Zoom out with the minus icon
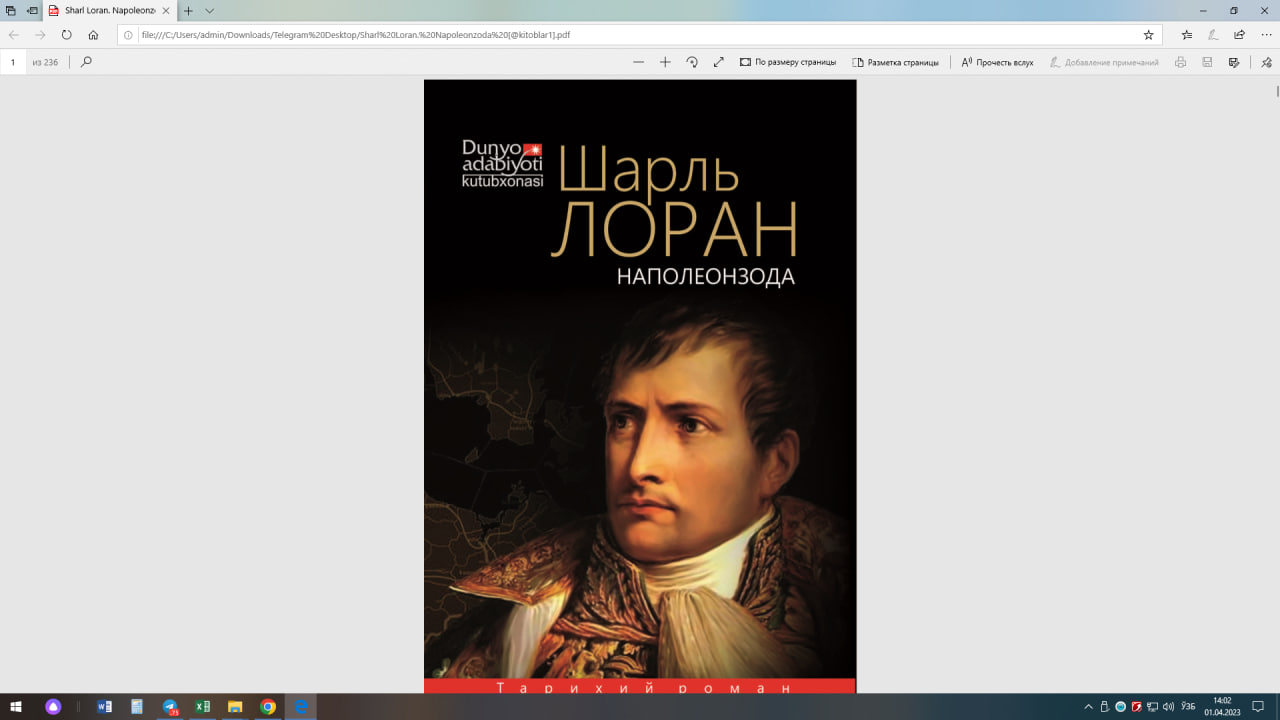This screenshot has height=720, width=1280. 638,62
